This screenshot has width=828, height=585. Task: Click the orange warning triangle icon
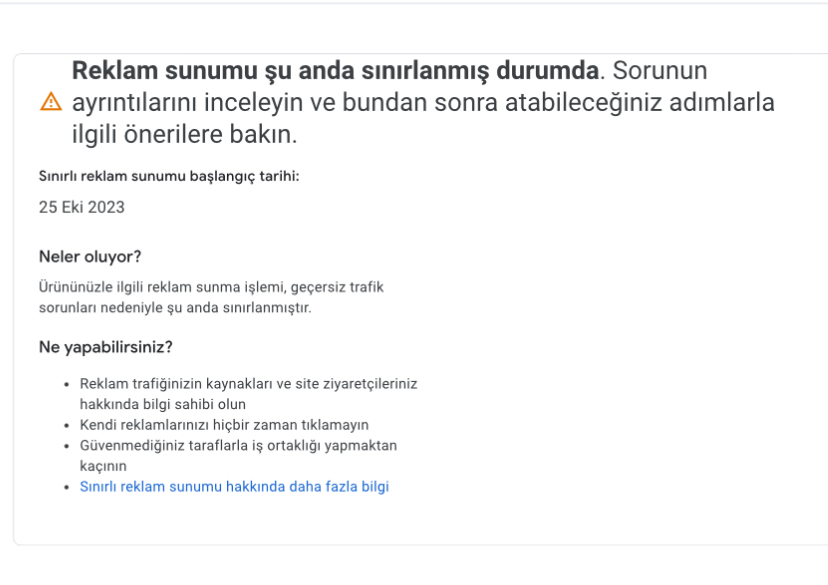click(x=51, y=101)
